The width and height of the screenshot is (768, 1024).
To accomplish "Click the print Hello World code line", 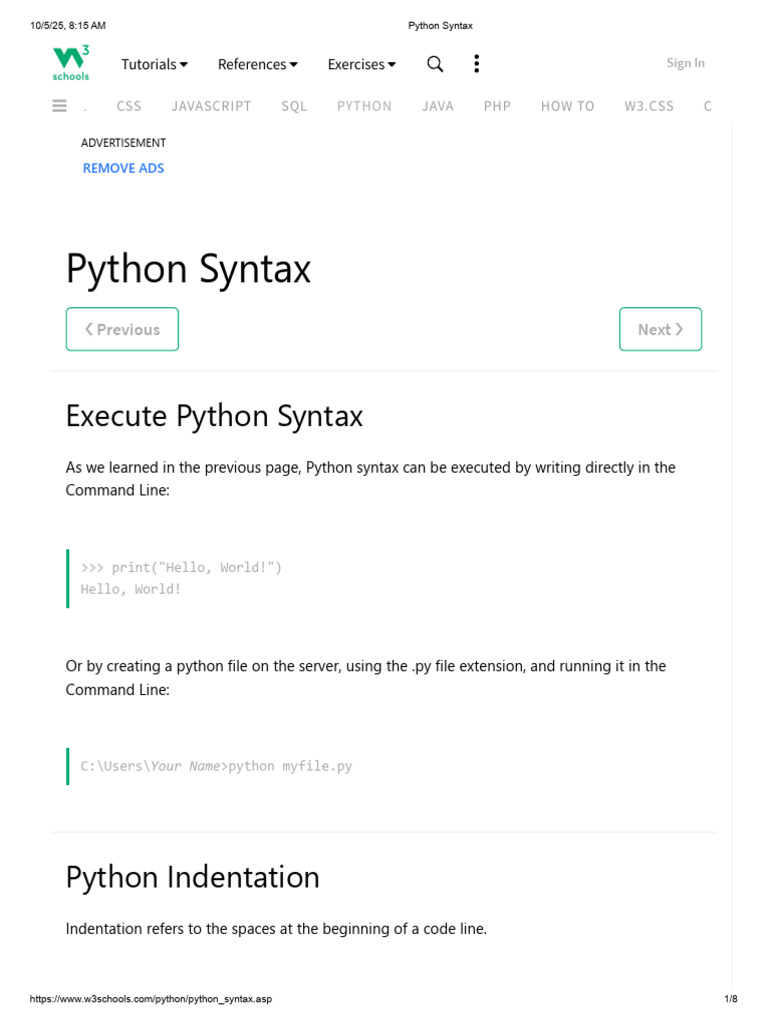I will coord(181,567).
